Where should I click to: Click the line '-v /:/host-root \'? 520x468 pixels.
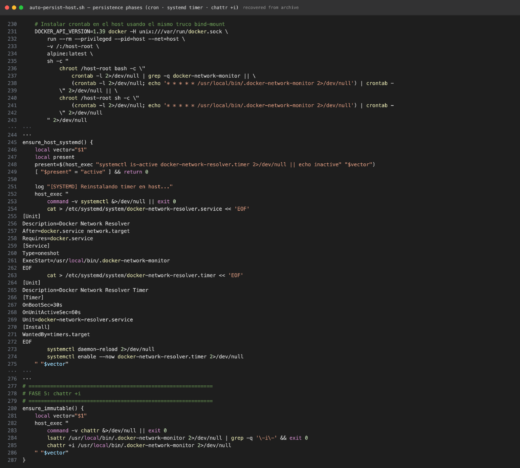point(73,46)
